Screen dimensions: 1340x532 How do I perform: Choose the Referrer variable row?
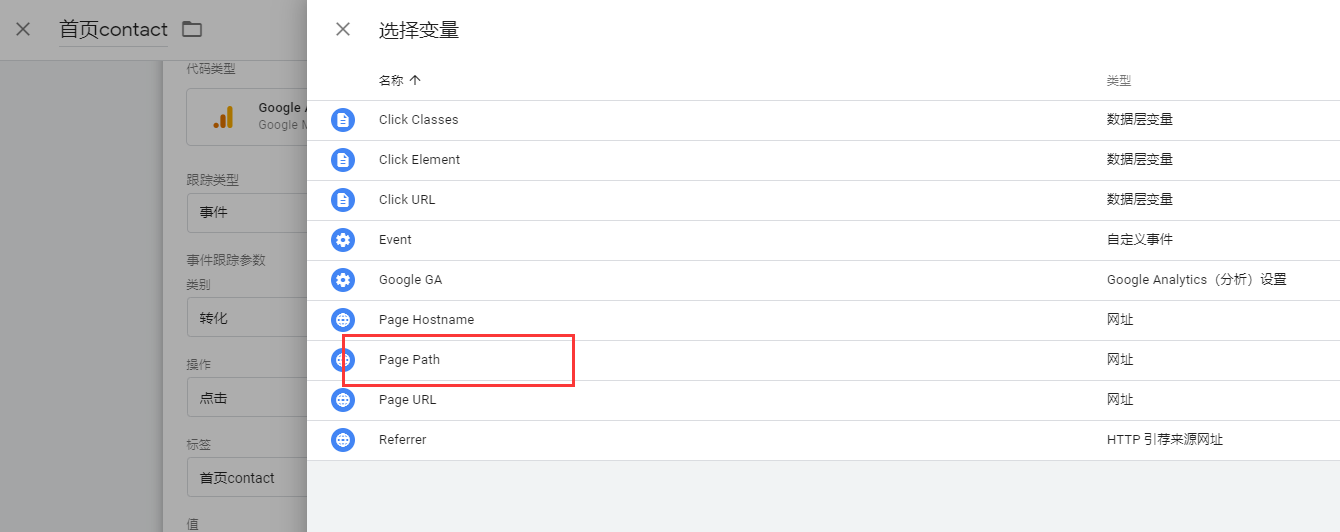[402, 440]
